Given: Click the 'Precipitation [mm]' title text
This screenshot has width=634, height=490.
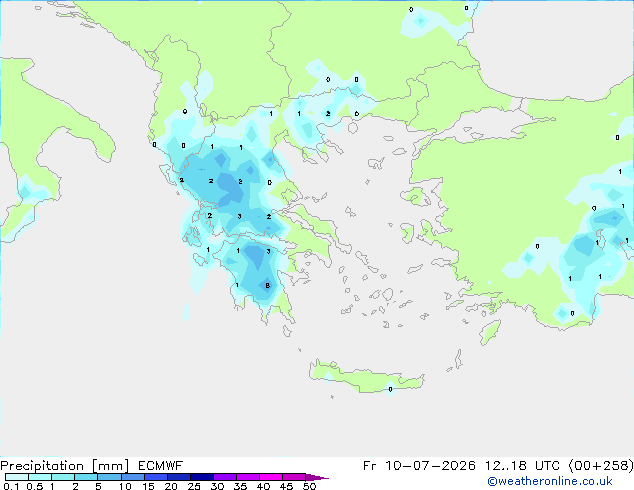Looking at the screenshot, I should 65,466.
